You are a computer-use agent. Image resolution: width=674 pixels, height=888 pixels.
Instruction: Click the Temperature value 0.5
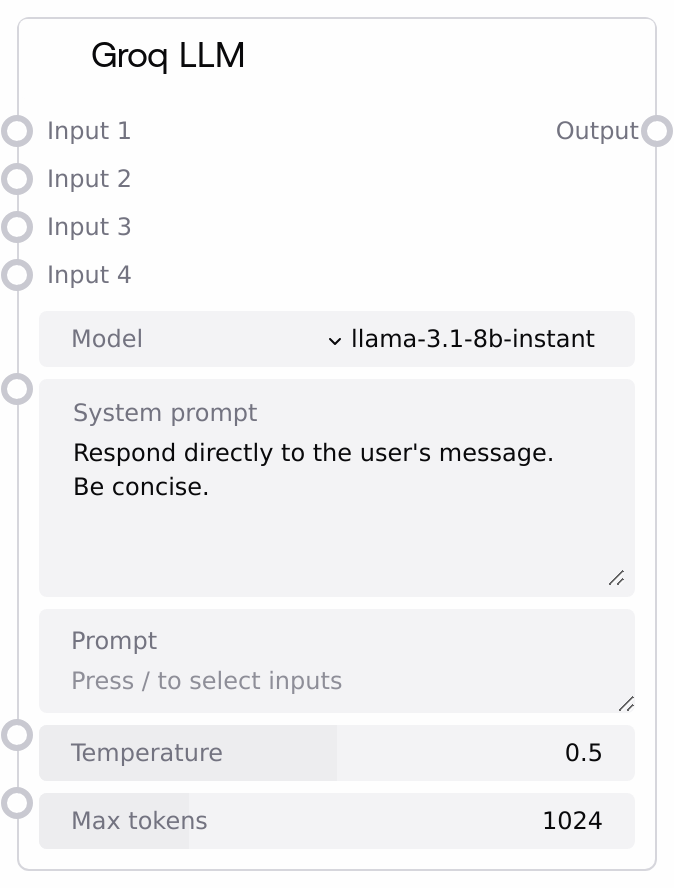[x=583, y=753]
